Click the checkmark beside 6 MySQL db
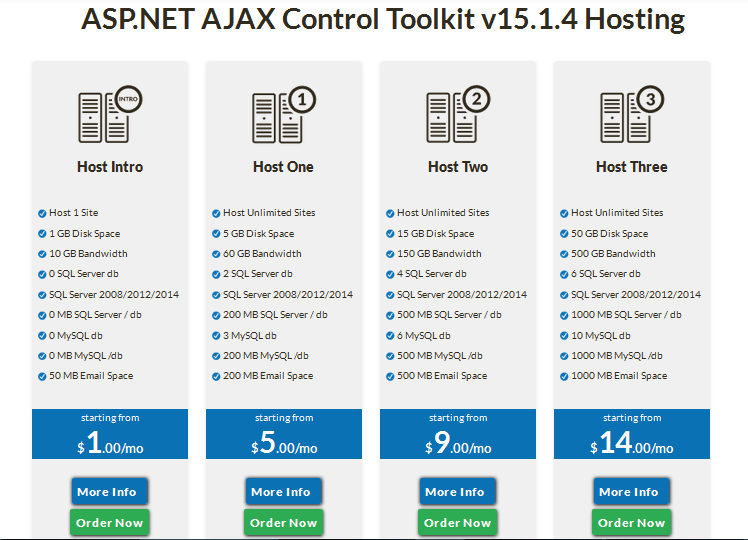The height and width of the screenshot is (540, 748). coord(390,336)
